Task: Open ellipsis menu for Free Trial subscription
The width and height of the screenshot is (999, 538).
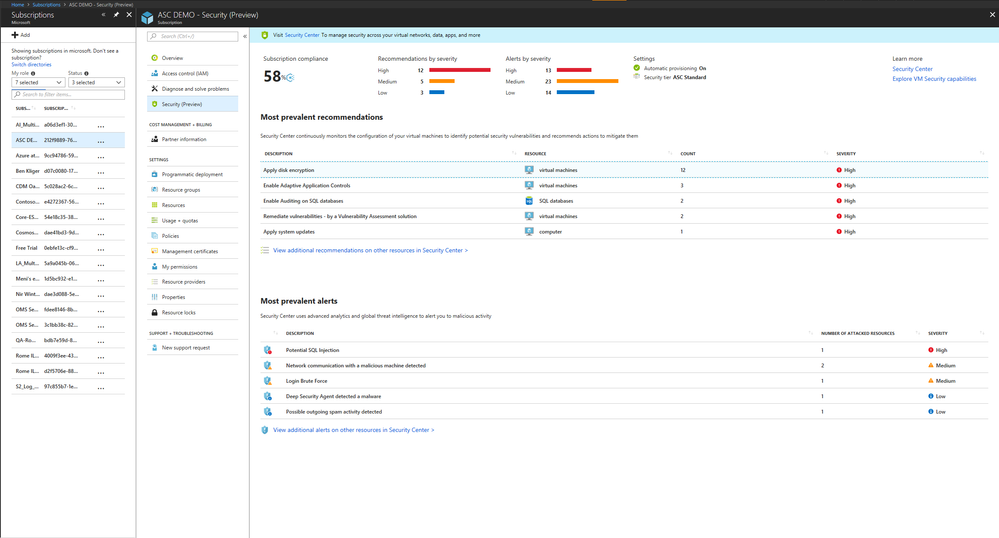Action: 101,249
